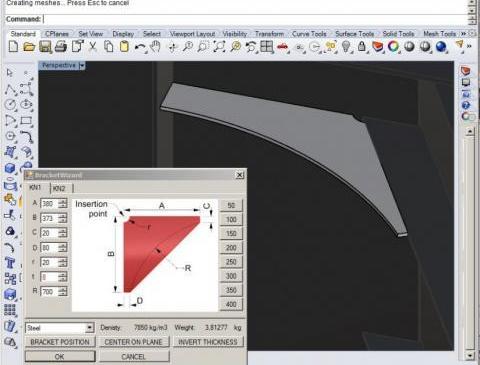This screenshot has height=365, width=480.
Task: Click stepper for A value 380
Action: coord(63,203)
